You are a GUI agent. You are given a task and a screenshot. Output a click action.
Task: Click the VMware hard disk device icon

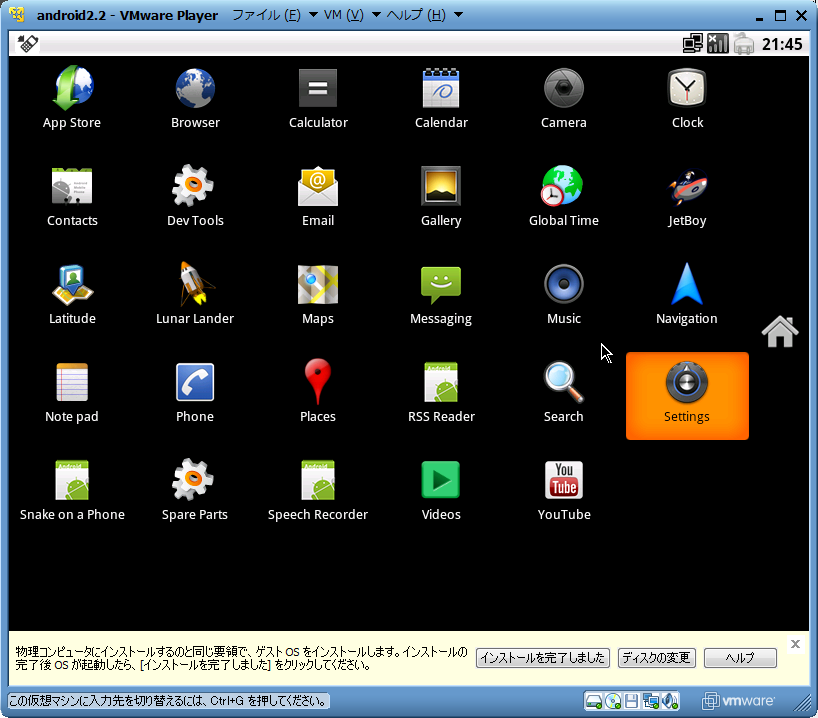(x=594, y=701)
